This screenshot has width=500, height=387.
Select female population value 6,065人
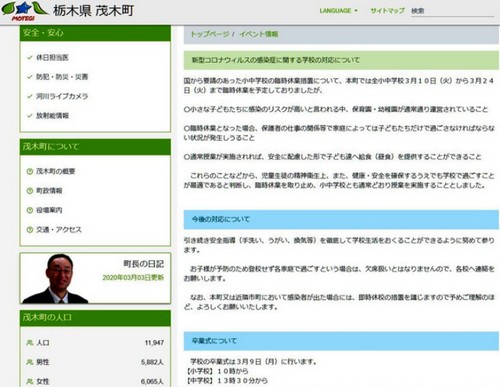152,381
